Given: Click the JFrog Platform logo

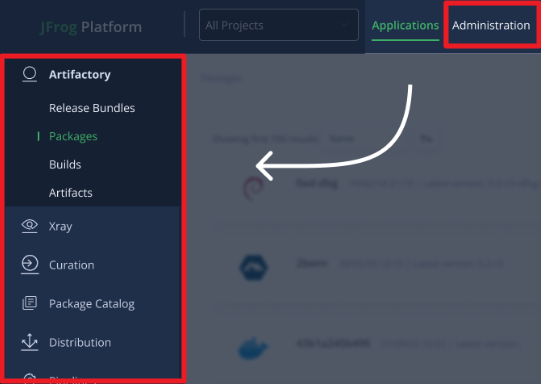Looking at the screenshot, I should [91, 27].
